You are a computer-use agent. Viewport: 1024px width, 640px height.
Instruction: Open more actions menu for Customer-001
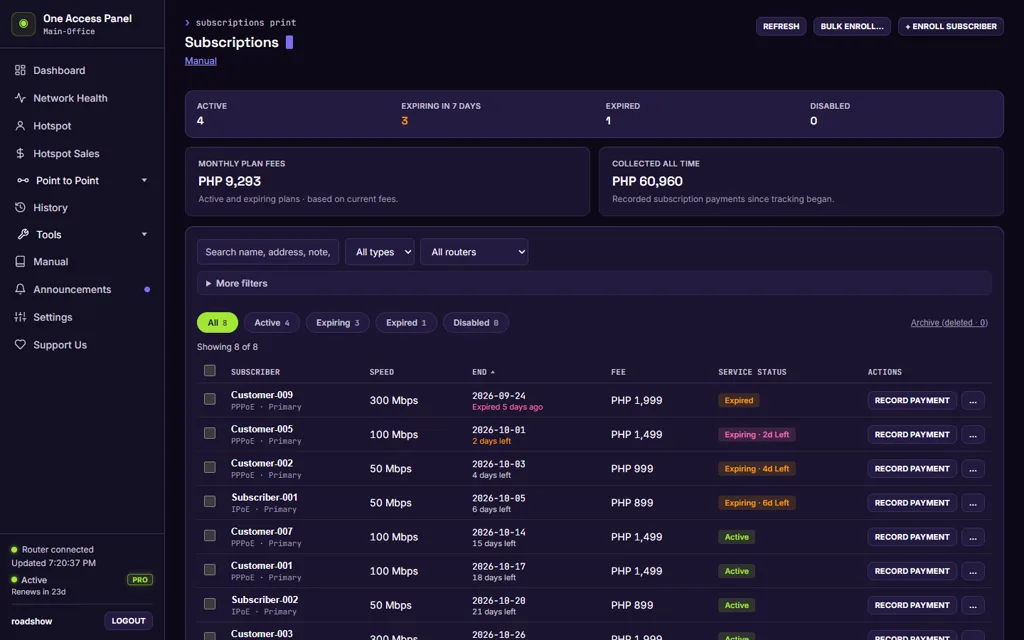(972, 571)
